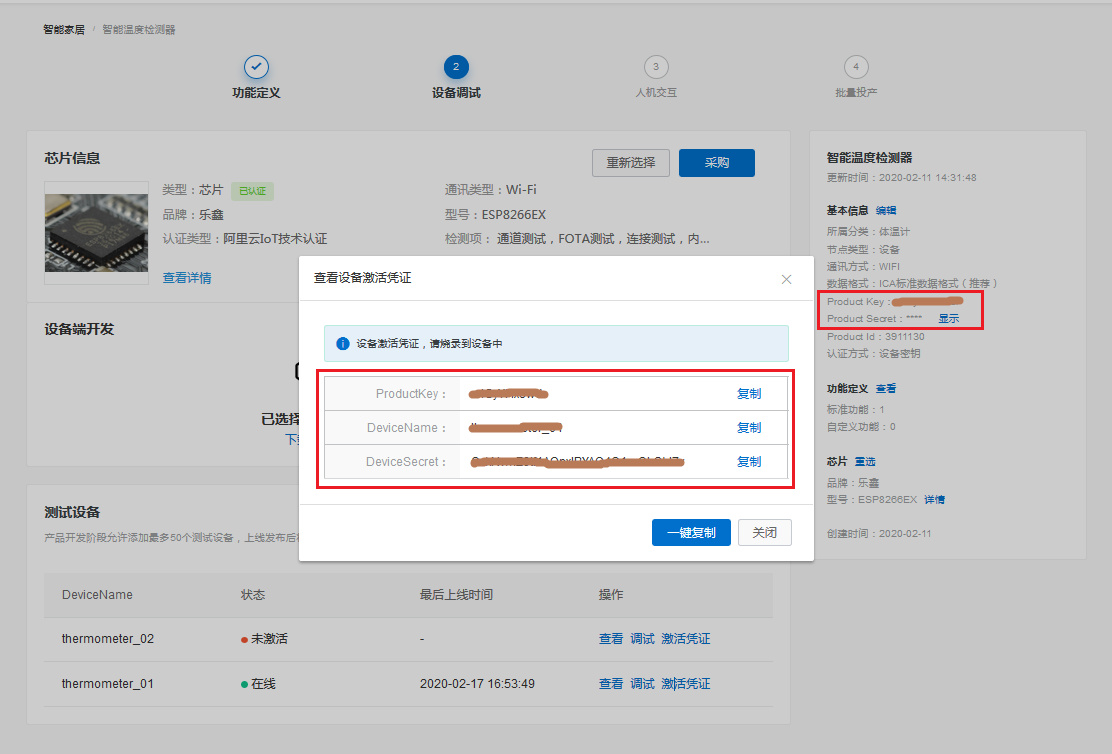Close the activation credential dialog with X
Viewport: 1112px width, 754px height.
point(786,279)
